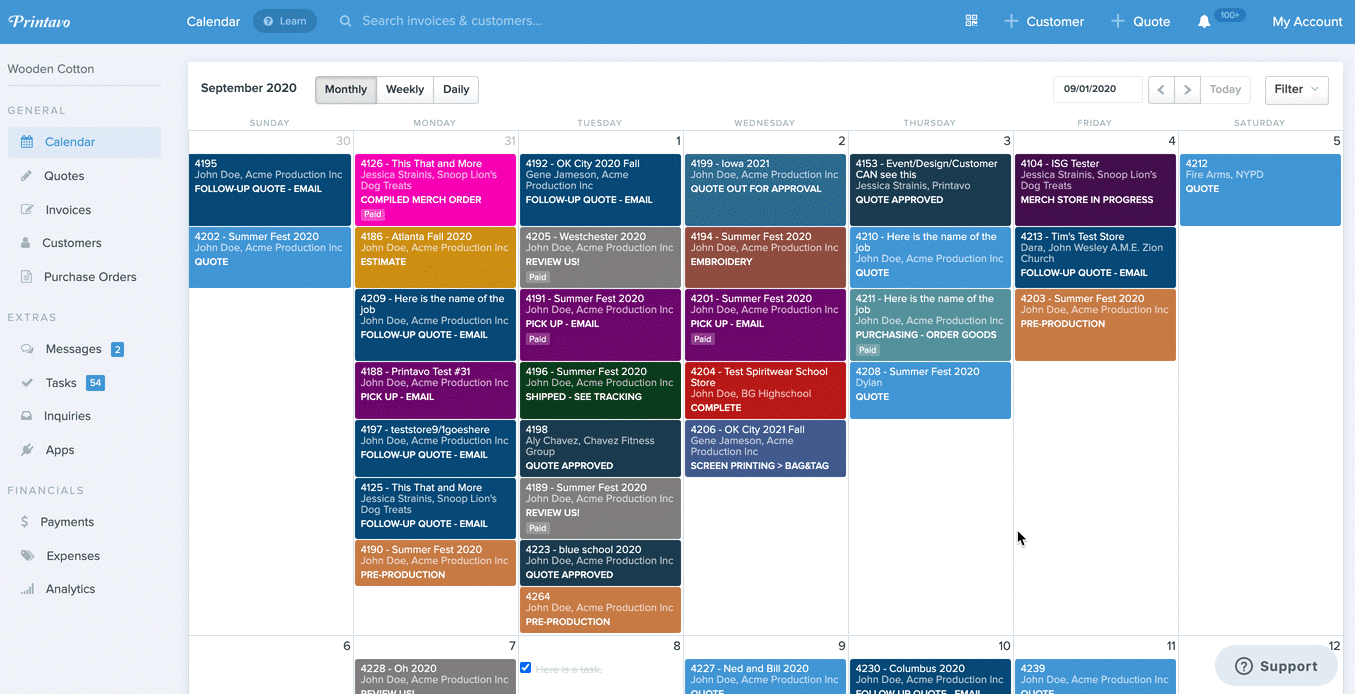
Task: Click the Inquiries inbox icon
Action: [x=27, y=416]
